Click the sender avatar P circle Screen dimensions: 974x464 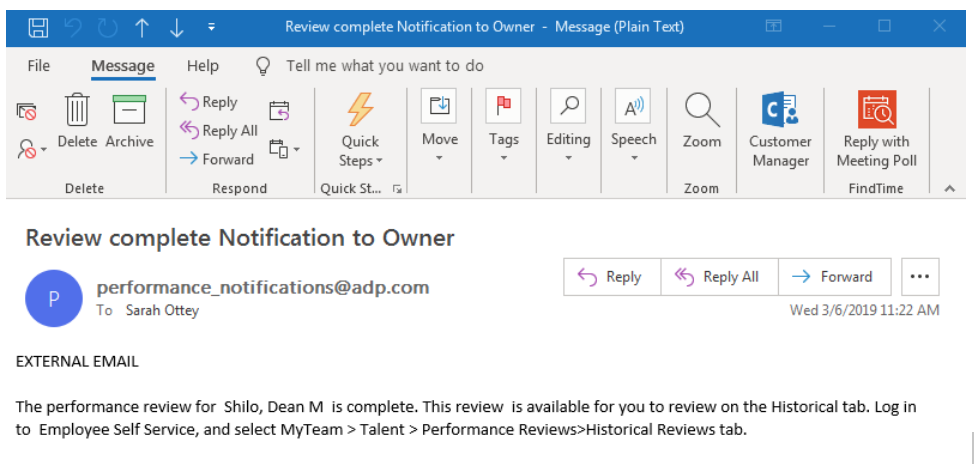tap(53, 298)
